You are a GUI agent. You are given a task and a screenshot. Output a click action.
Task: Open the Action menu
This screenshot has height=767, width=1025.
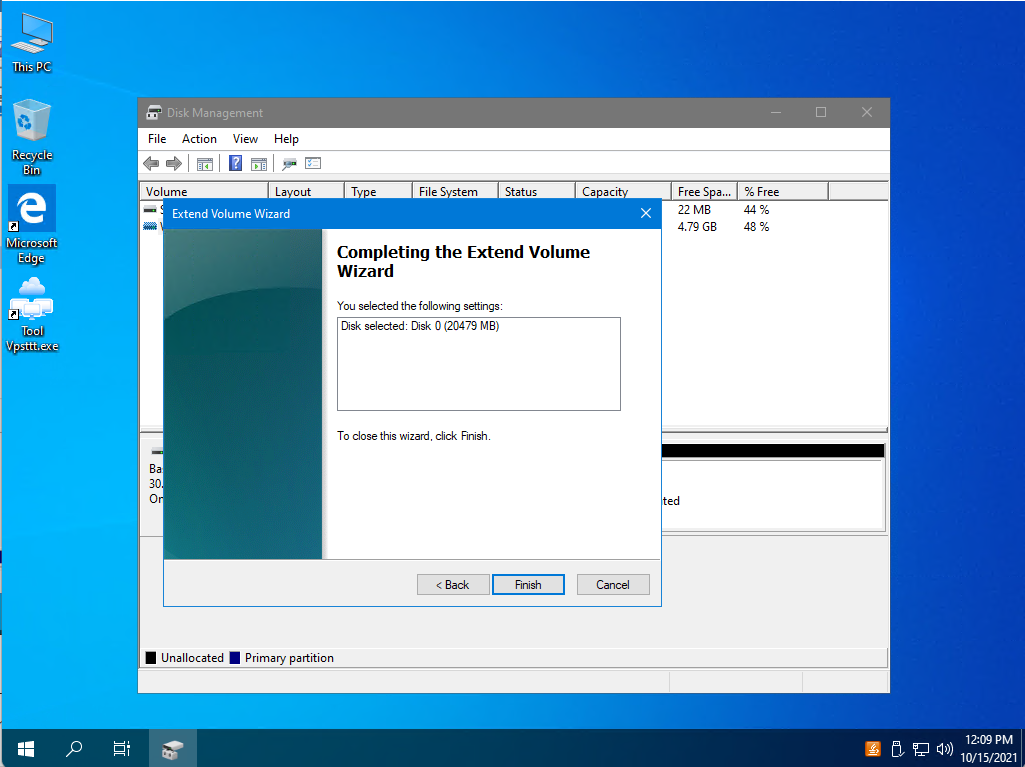[x=199, y=139]
